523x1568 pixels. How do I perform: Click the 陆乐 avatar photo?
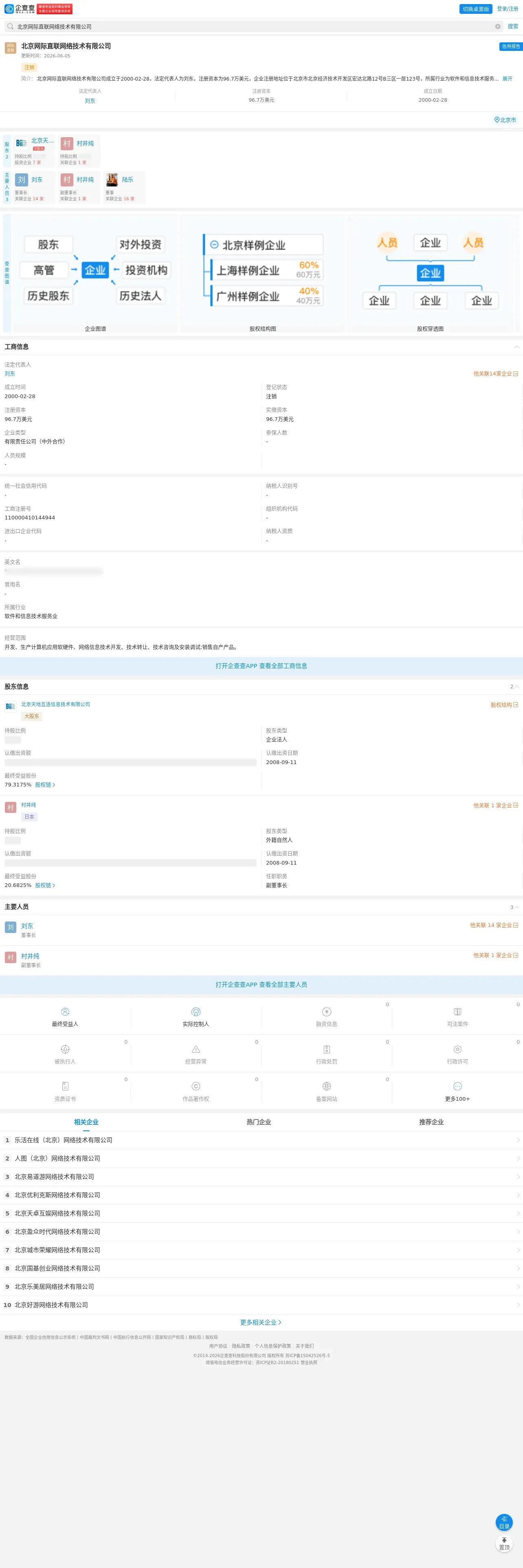coord(112,180)
